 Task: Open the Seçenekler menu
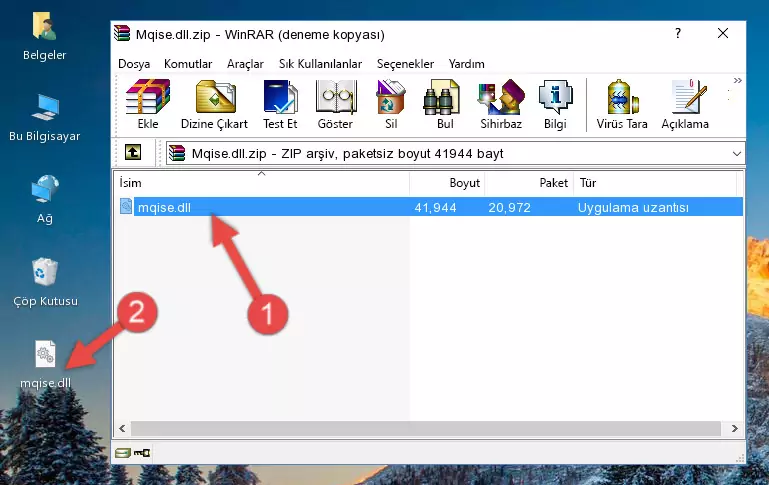point(405,64)
